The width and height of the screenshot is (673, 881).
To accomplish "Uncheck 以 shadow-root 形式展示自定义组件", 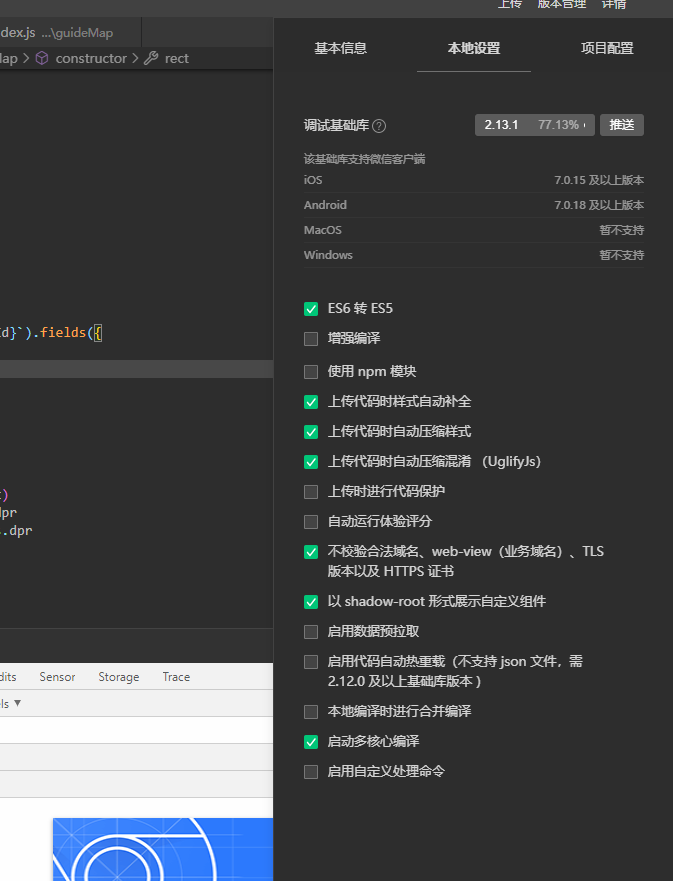I will 311,602.
